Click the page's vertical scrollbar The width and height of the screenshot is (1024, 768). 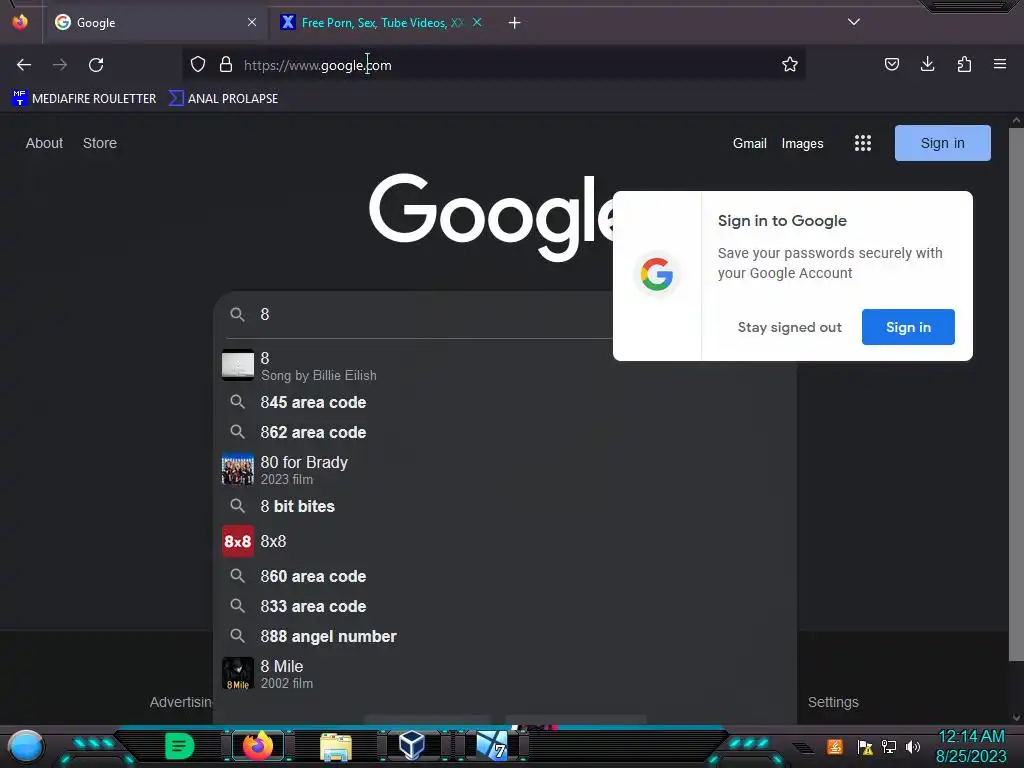[1016, 392]
